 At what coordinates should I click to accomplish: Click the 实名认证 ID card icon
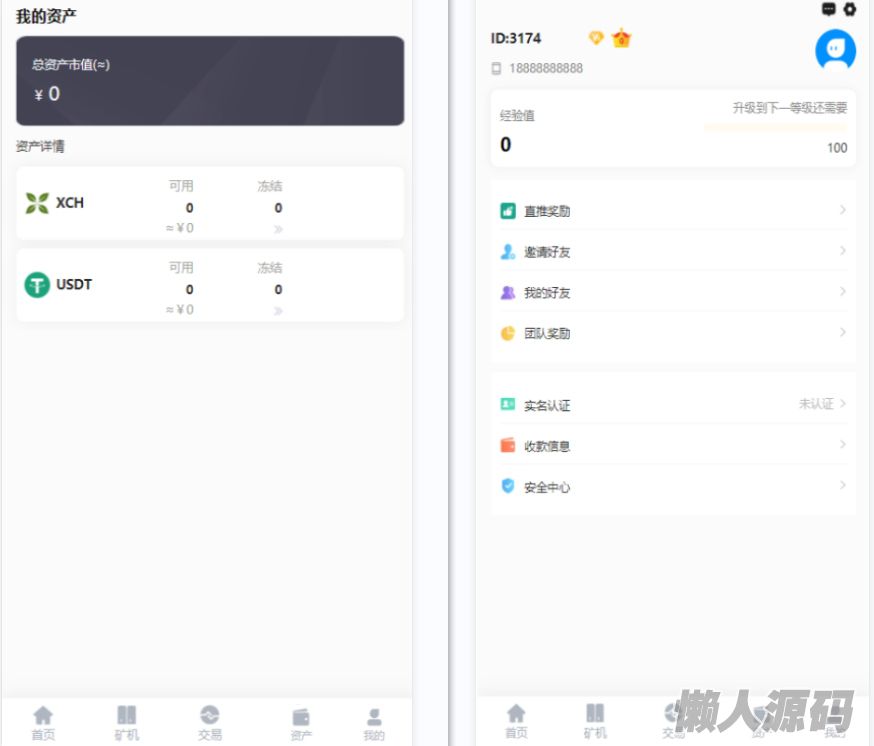(x=508, y=404)
